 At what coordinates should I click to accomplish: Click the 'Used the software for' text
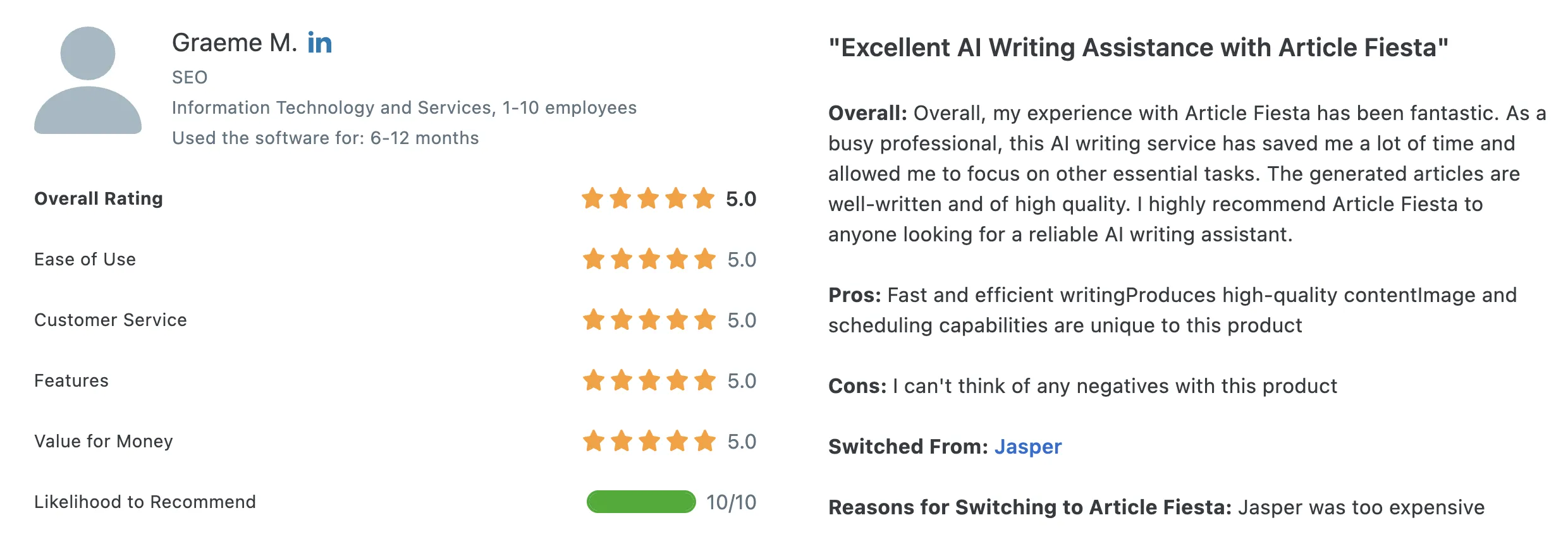(325, 138)
